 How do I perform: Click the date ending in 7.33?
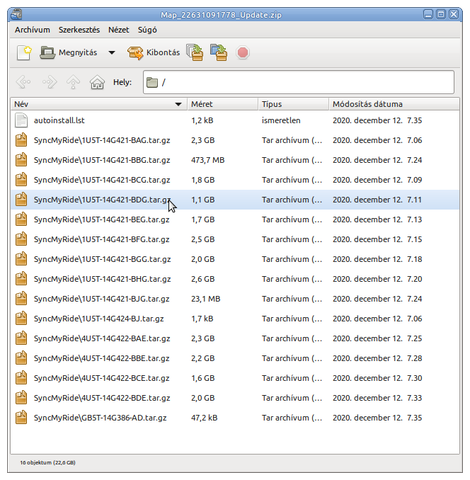(x=377, y=398)
